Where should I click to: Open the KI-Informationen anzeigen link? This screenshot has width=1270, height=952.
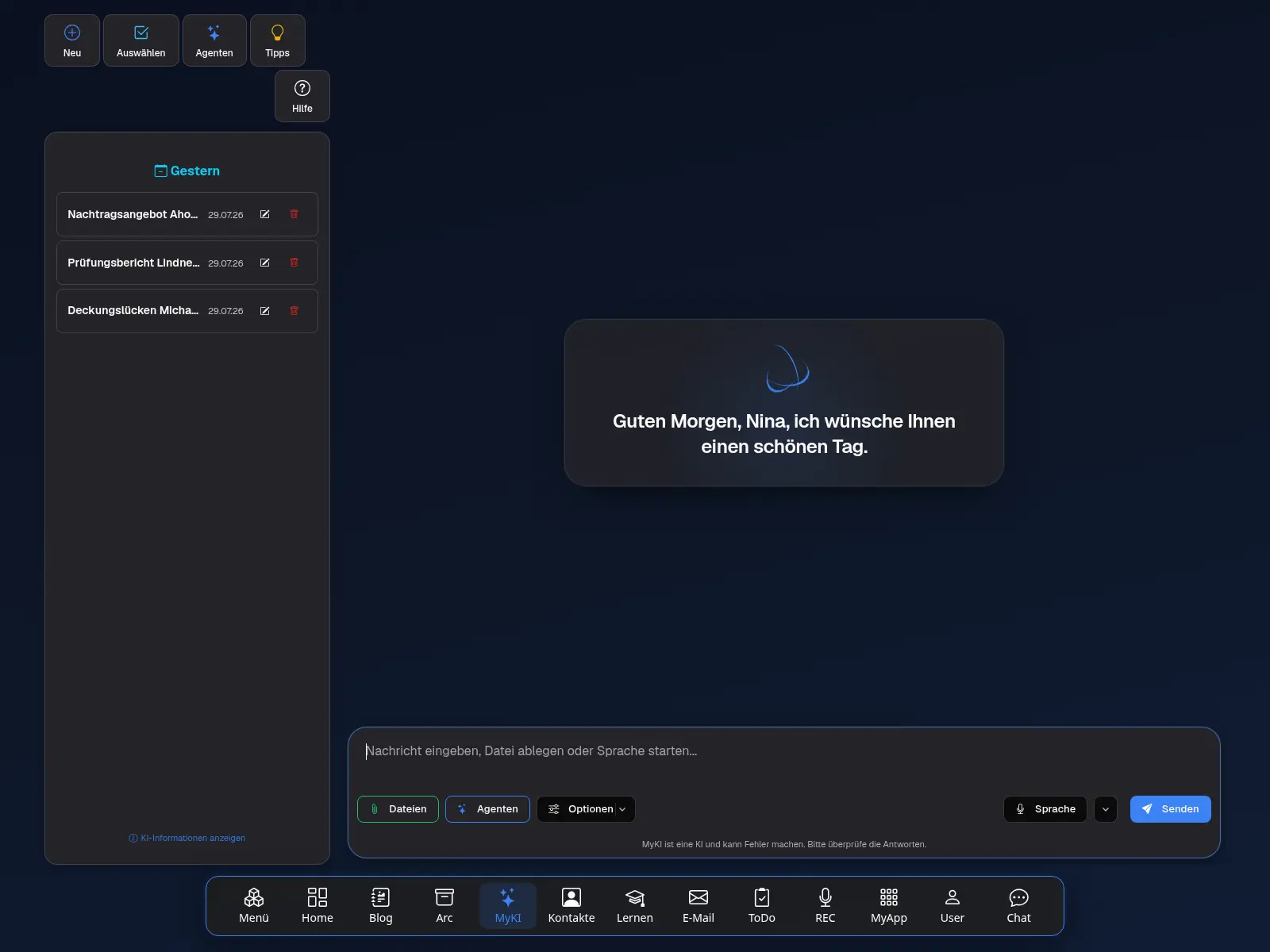(187, 838)
